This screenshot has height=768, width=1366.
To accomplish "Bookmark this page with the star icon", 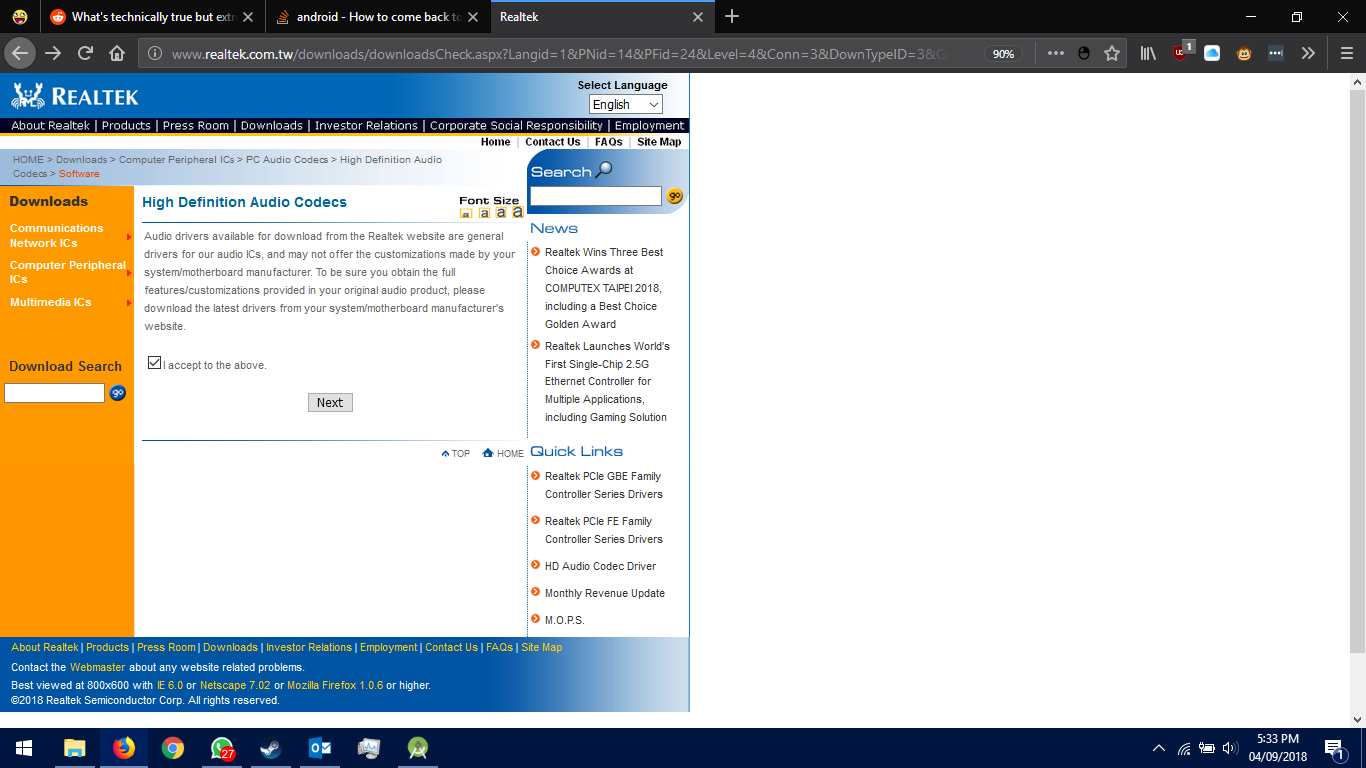I will pos(1112,54).
